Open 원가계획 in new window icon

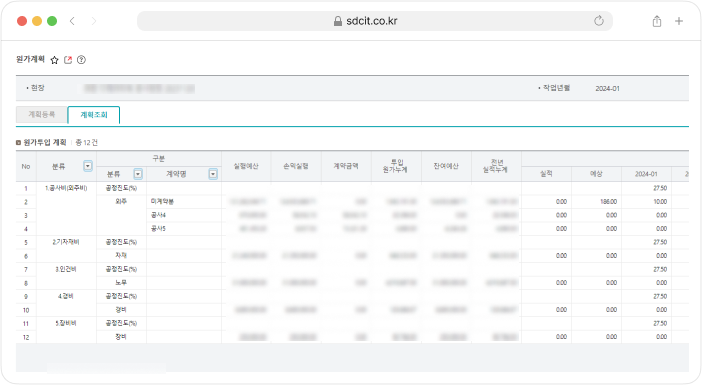coord(68,60)
